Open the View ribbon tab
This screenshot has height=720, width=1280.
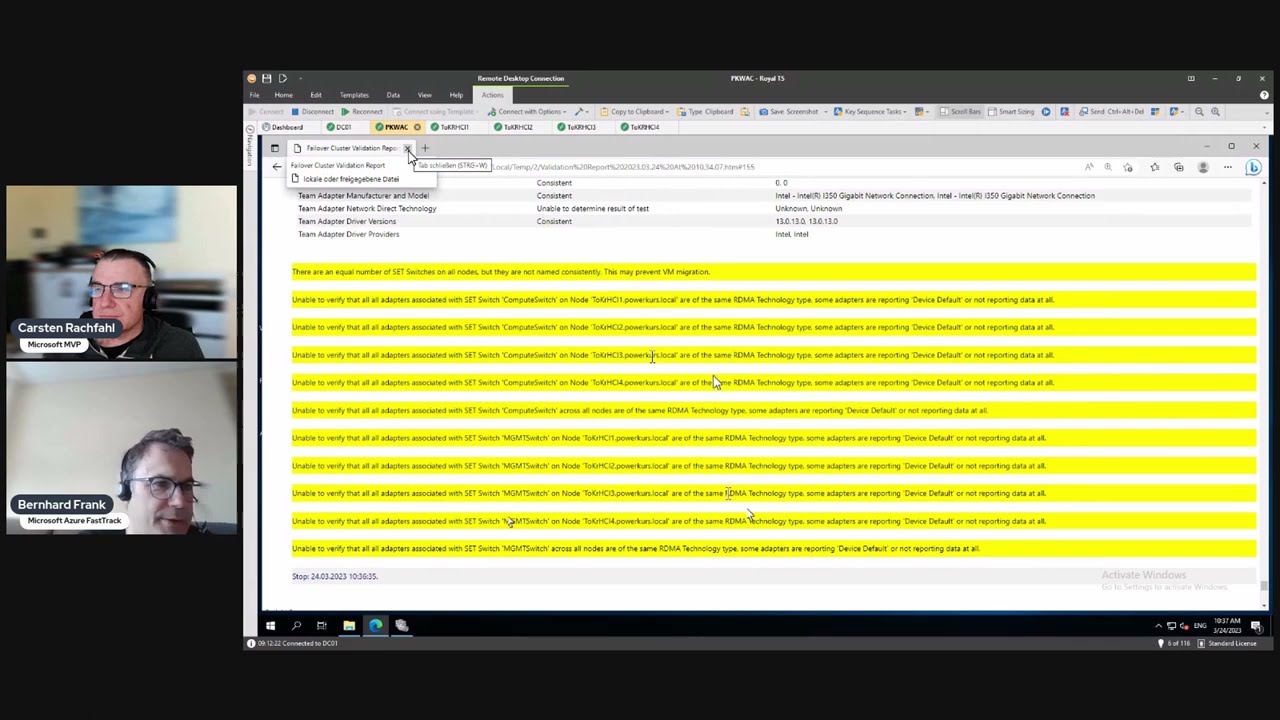click(425, 95)
